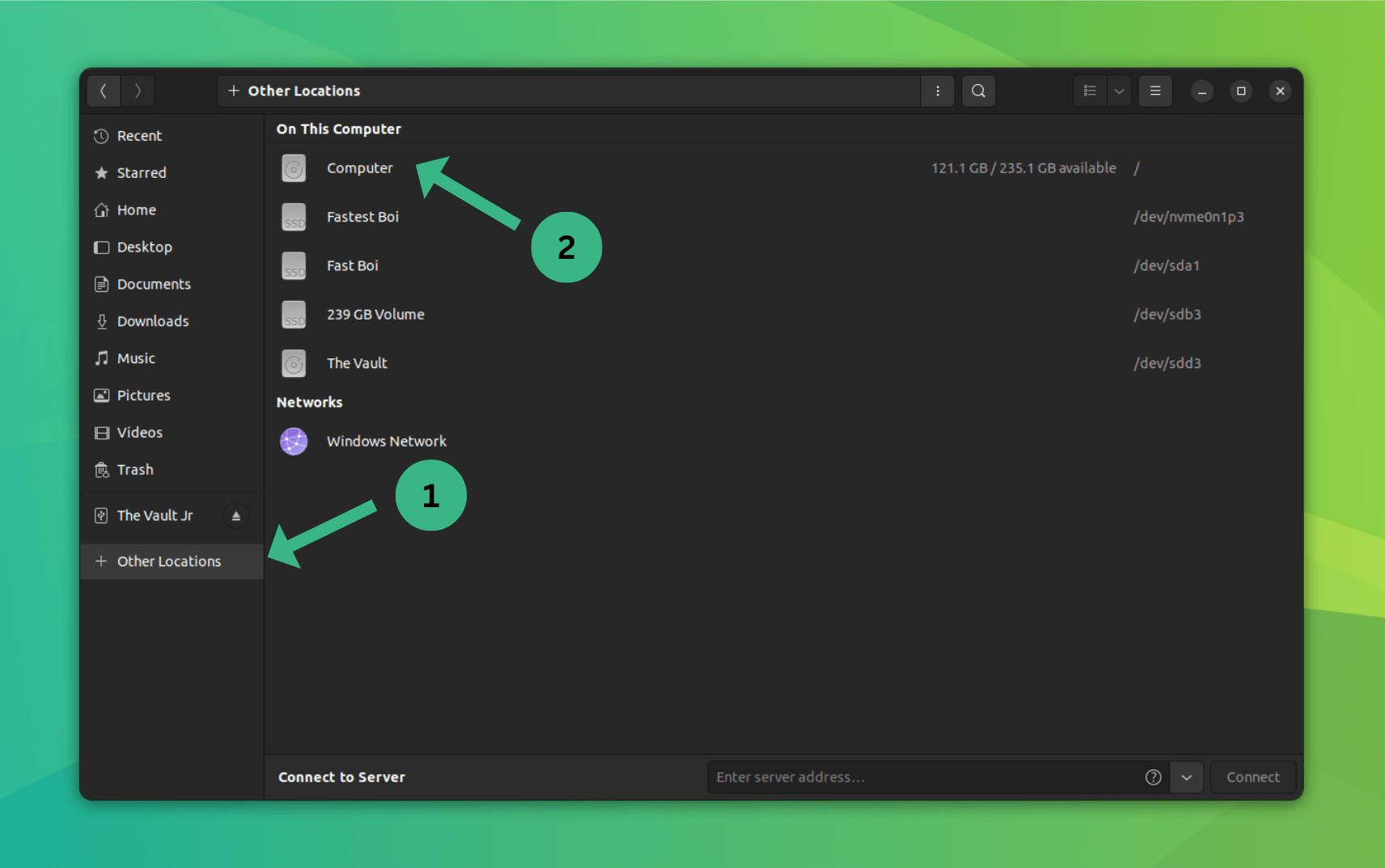
Task: Click the Windows Network globe icon
Action: point(294,441)
